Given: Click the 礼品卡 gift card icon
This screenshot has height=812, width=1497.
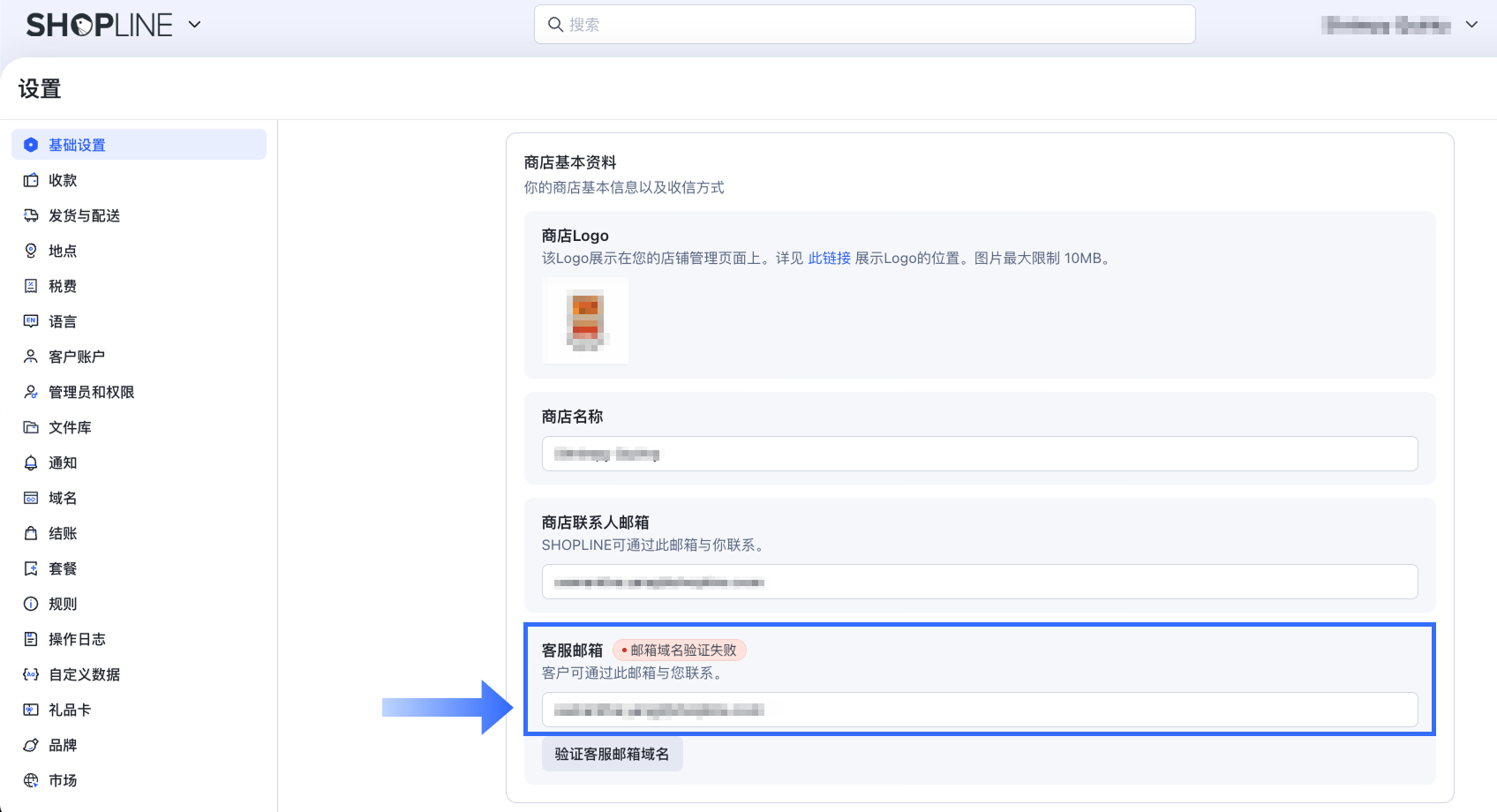Looking at the screenshot, I should 31,710.
